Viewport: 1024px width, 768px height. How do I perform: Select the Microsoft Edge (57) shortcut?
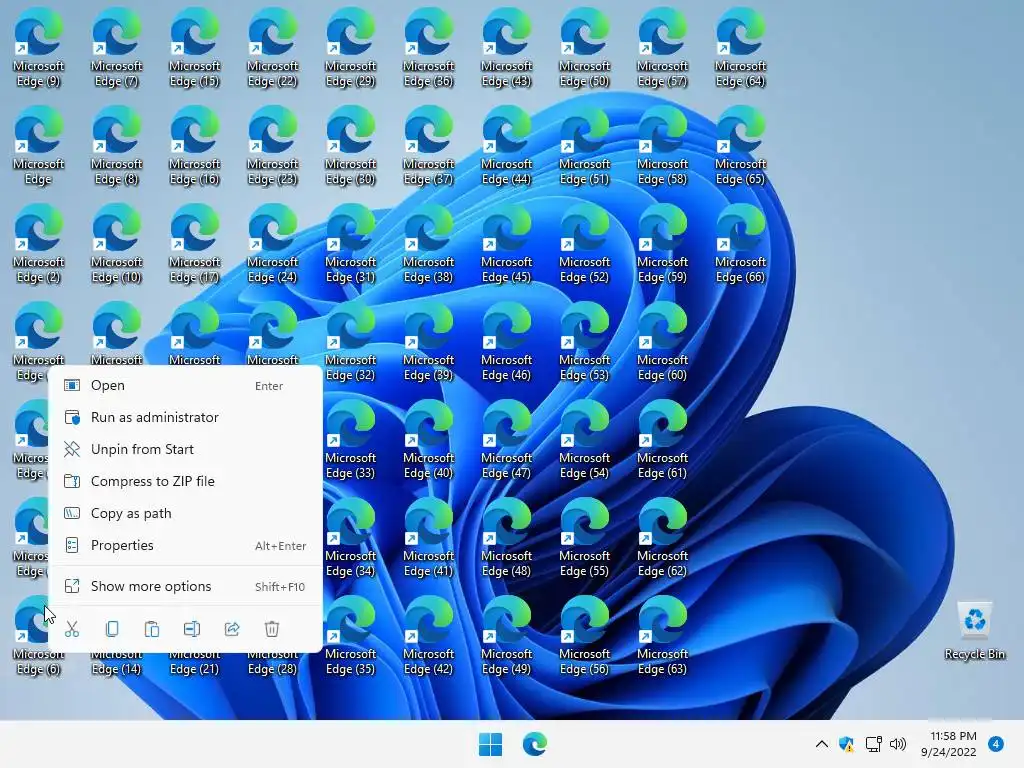pyautogui.click(x=662, y=48)
